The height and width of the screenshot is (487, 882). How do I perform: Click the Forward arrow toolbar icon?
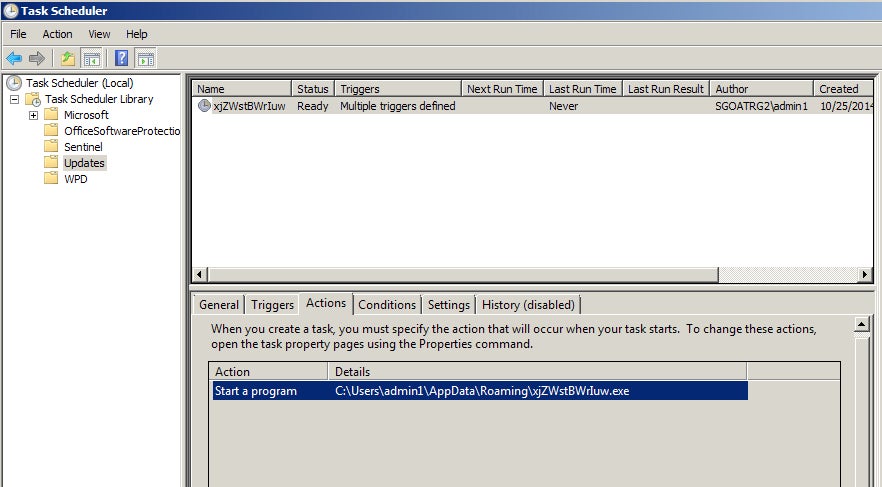(x=37, y=58)
